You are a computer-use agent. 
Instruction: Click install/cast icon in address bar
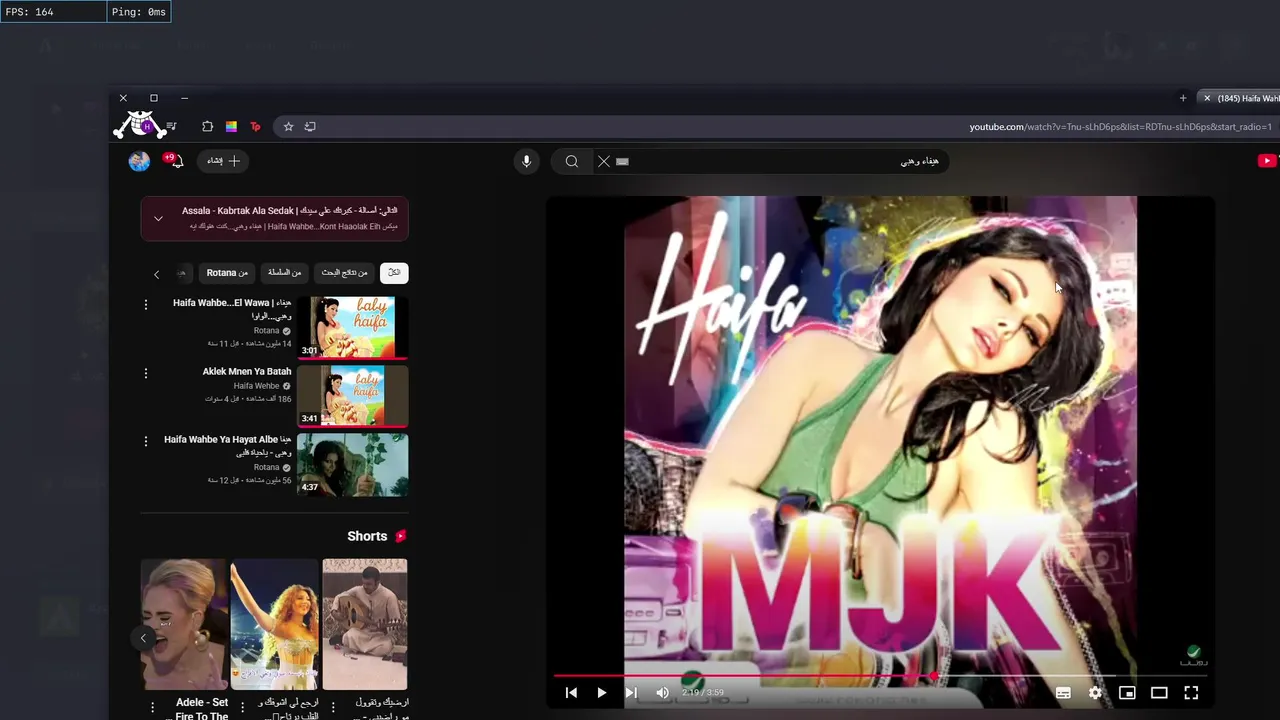tap(310, 127)
